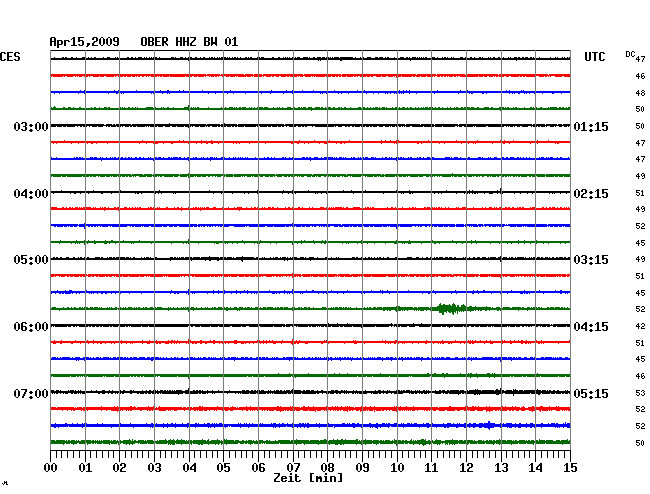Screen dimensions: 650x494
Task: Click minute 13 on the time axis
Action: 501,468
